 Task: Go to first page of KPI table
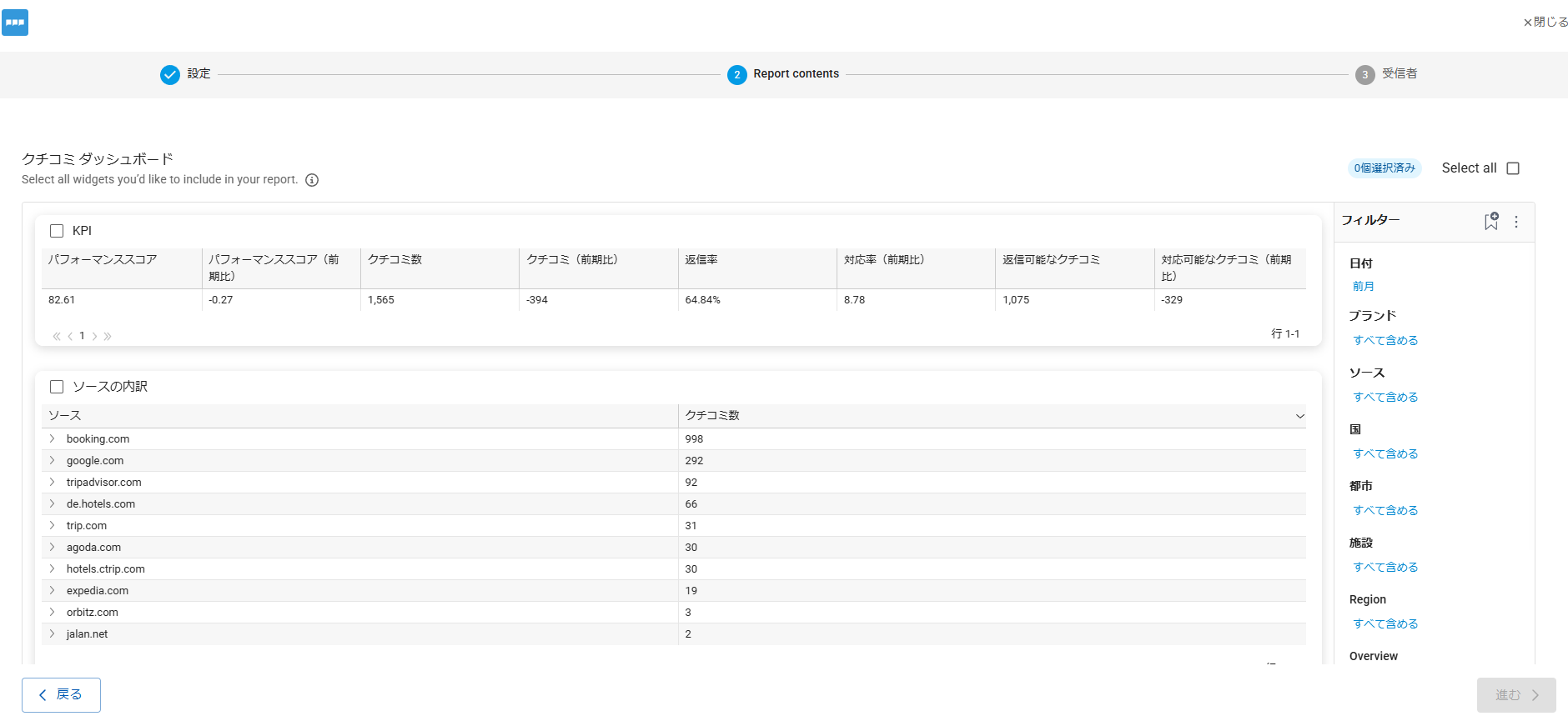pos(57,336)
